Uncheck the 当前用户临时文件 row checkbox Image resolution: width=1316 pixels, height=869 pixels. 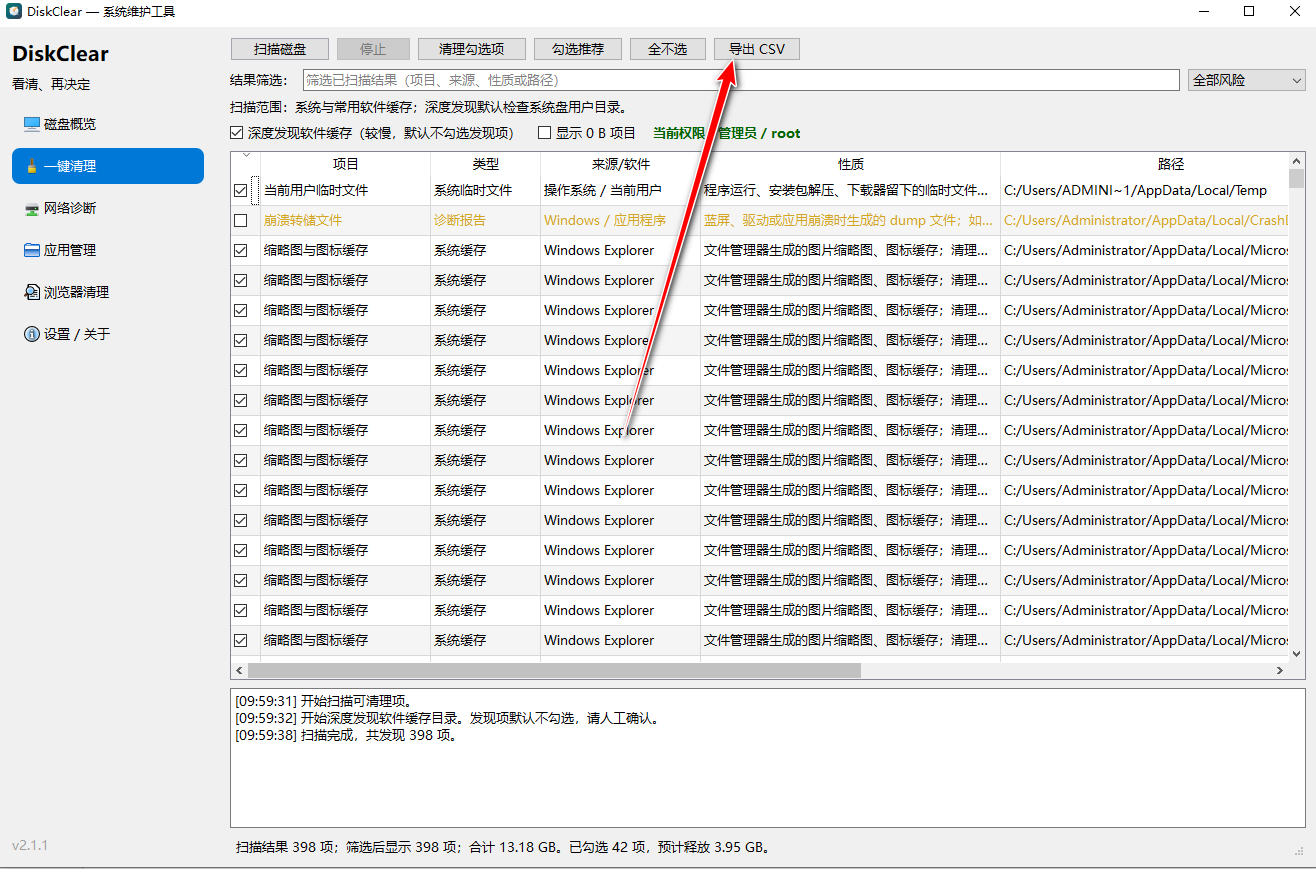(x=241, y=190)
